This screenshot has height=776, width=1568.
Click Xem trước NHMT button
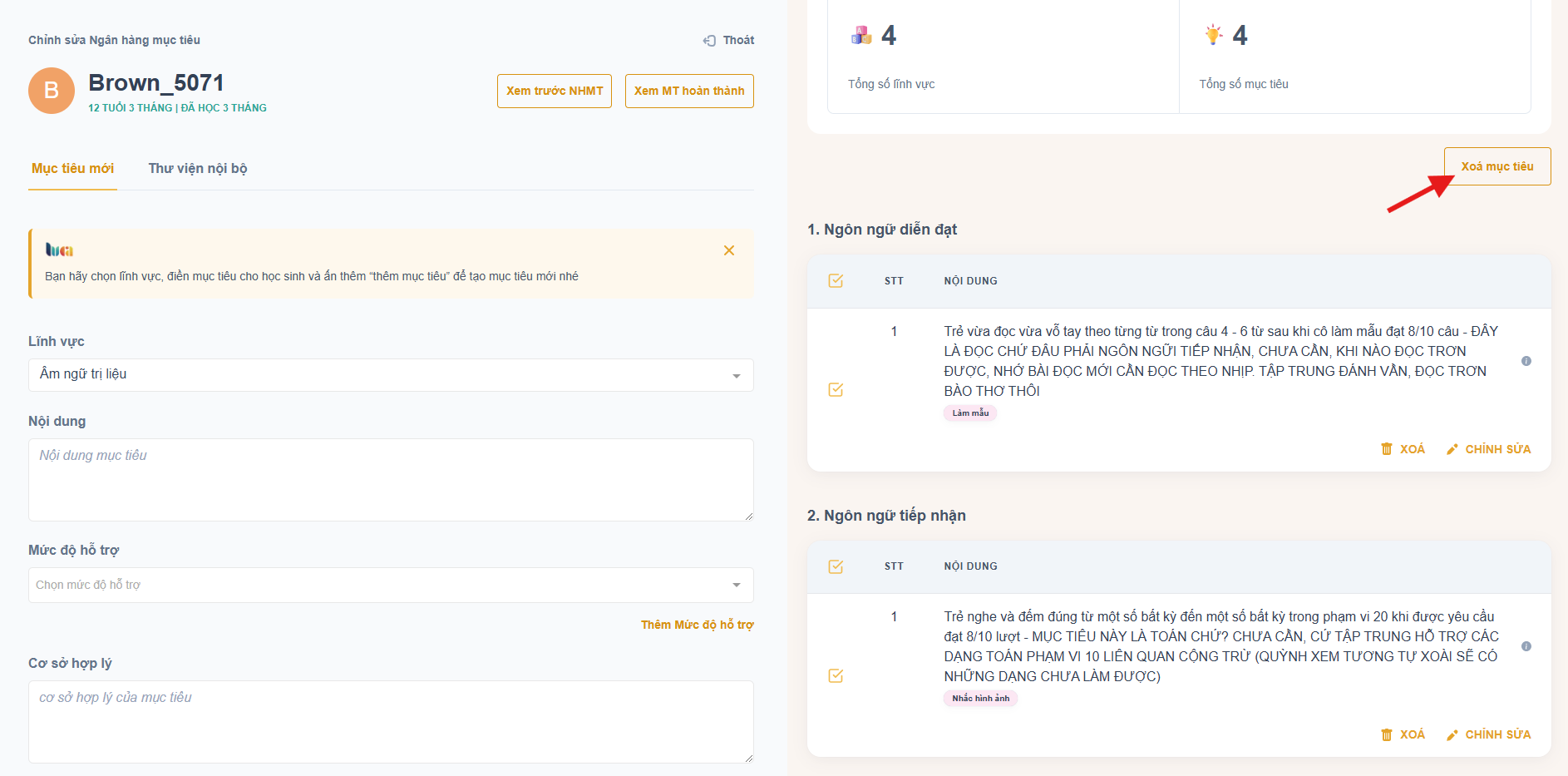pos(555,91)
